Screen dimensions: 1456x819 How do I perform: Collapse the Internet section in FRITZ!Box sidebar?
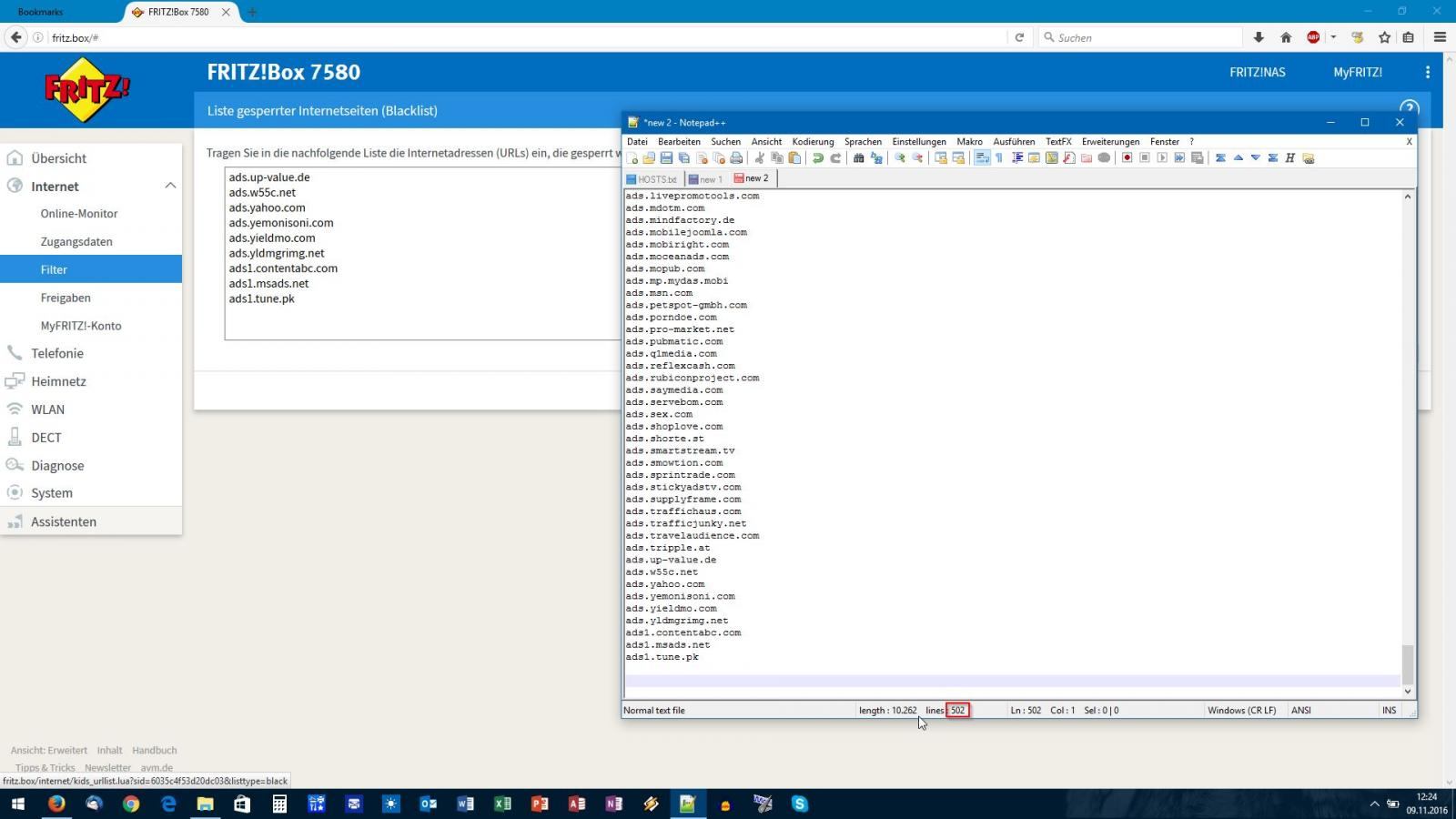170,186
